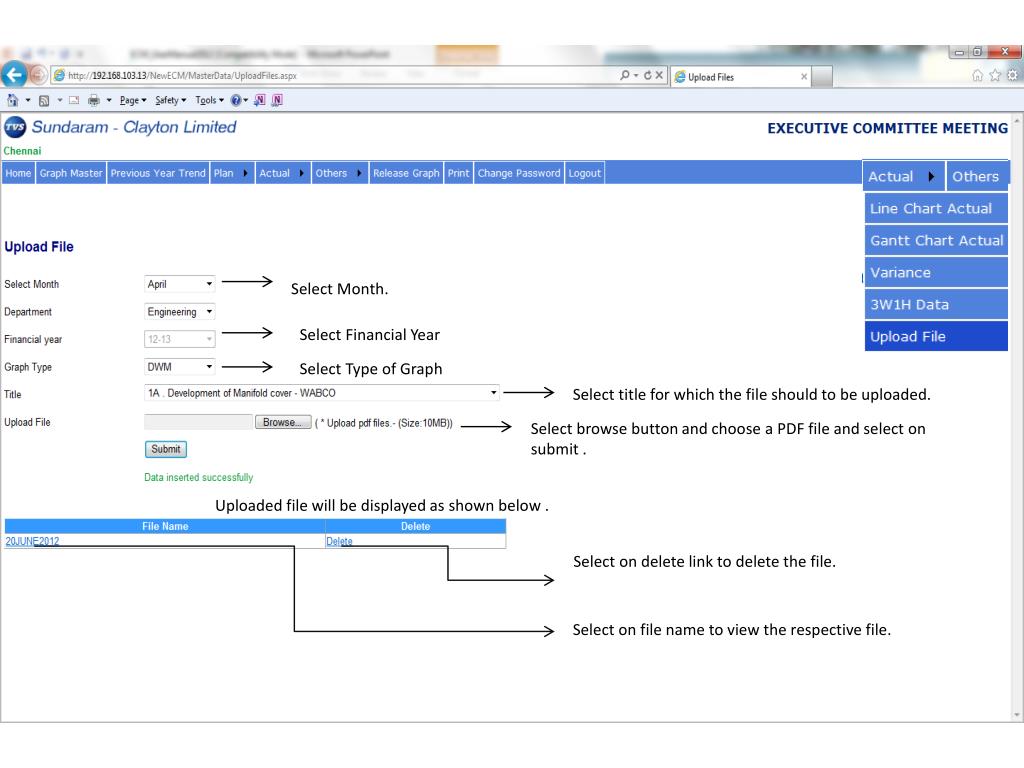This screenshot has height=768, width=1024.
Task: Select Line Chart Actual submenu item
Action: click(x=936, y=208)
